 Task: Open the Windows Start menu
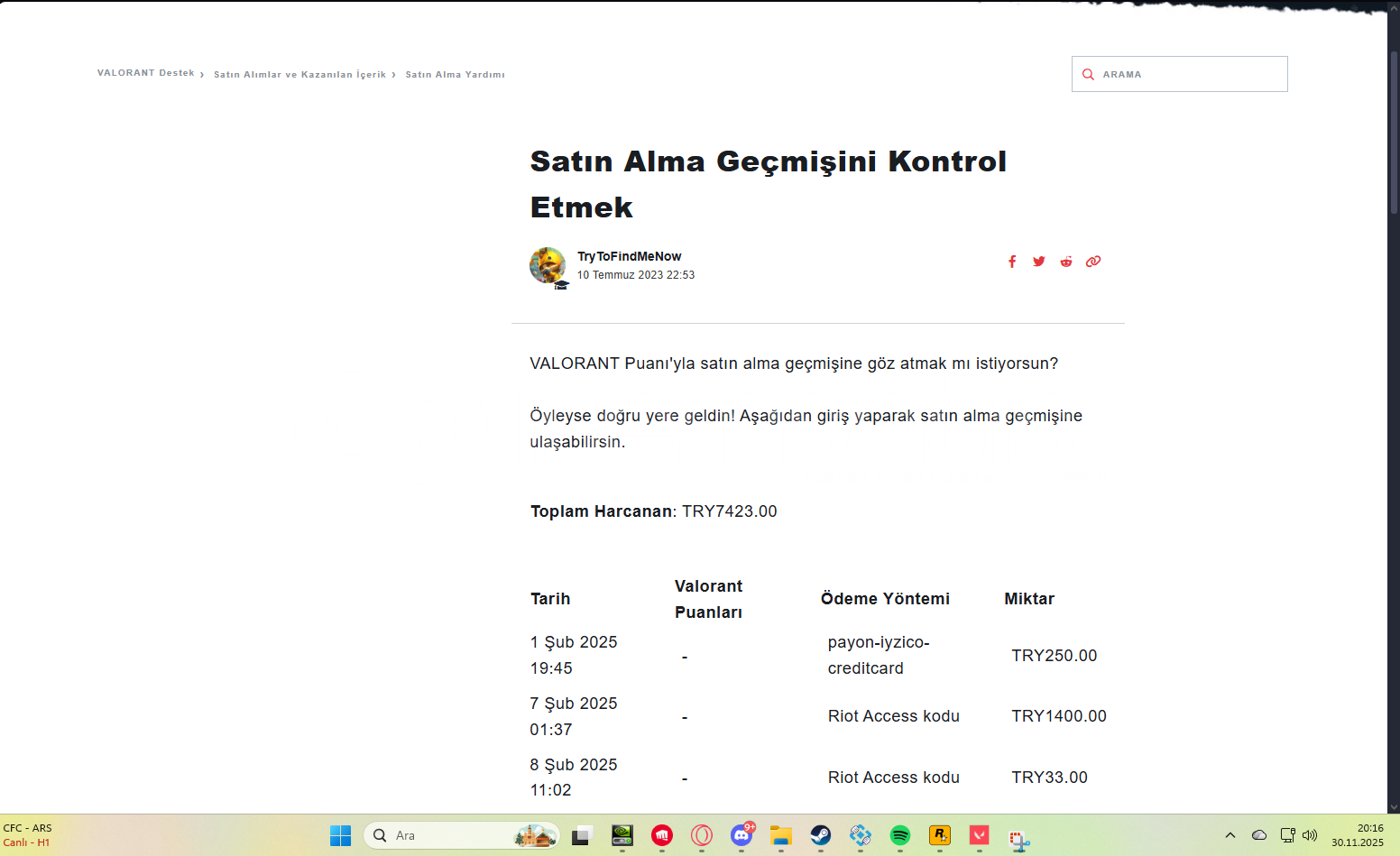(x=340, y=835)
